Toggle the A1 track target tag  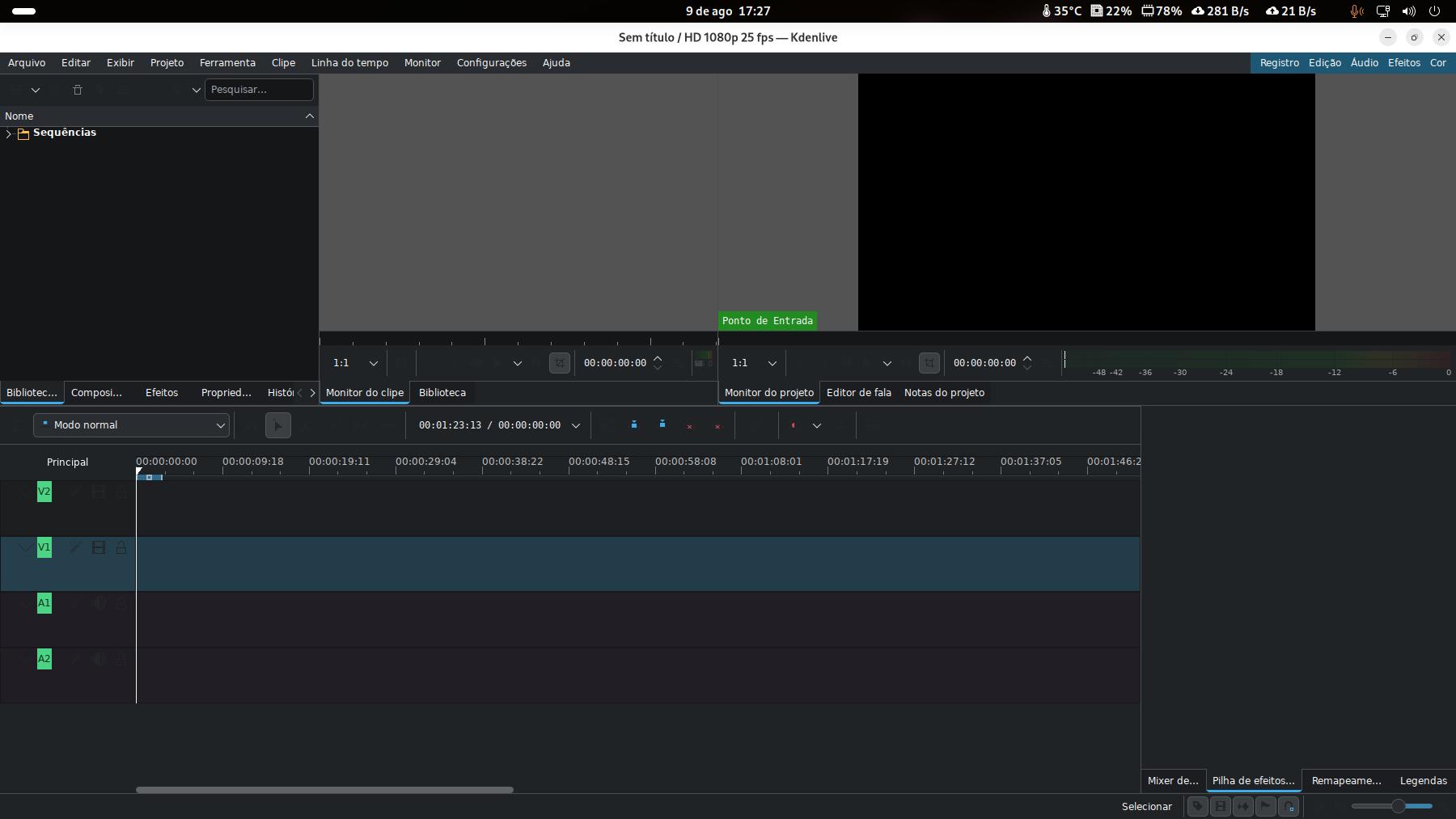point(44,603)
